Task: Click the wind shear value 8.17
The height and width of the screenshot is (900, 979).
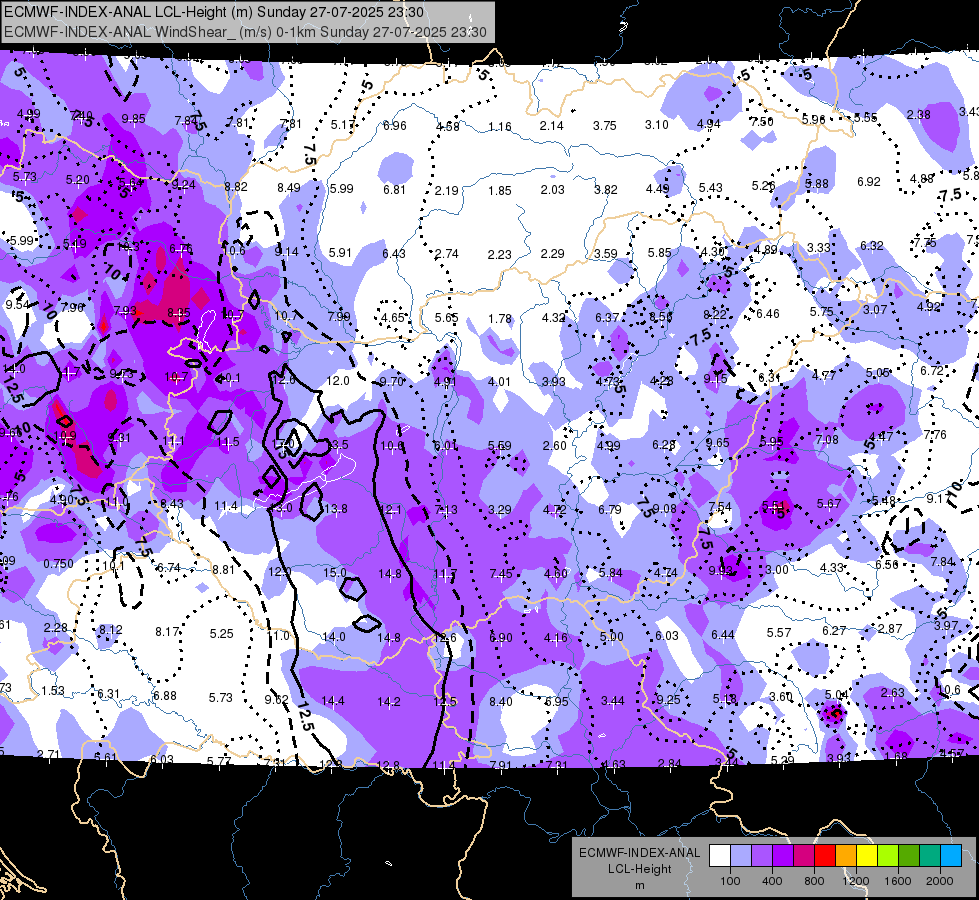Action: (x=167, y=632)
